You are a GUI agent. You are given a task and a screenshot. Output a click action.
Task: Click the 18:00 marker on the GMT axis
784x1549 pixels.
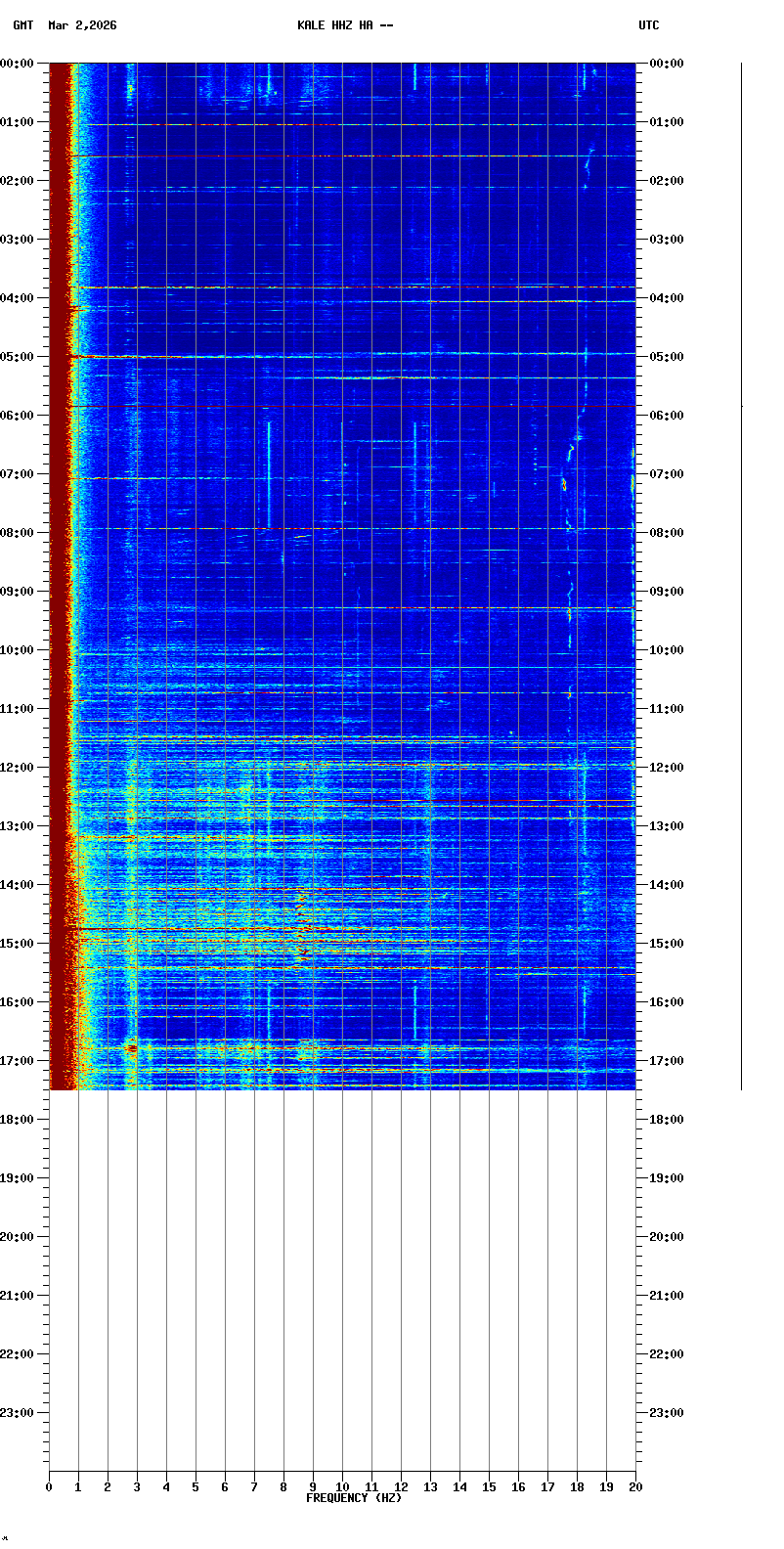18,1120
